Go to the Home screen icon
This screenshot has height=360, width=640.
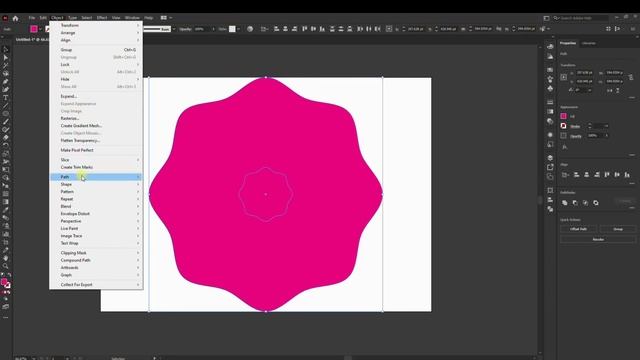click(16, 18)
